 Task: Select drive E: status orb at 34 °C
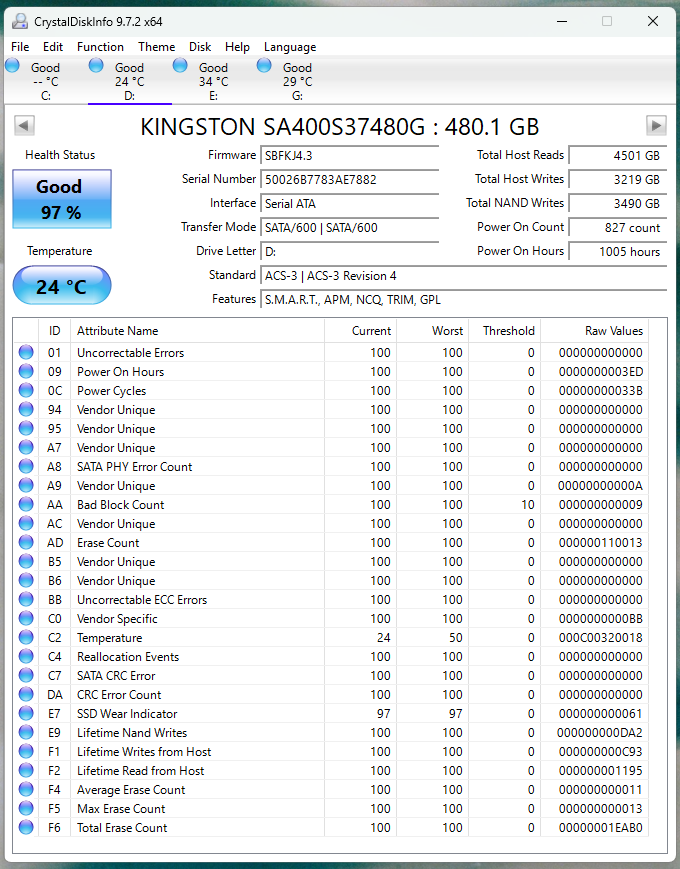click(x=180, y=65)
